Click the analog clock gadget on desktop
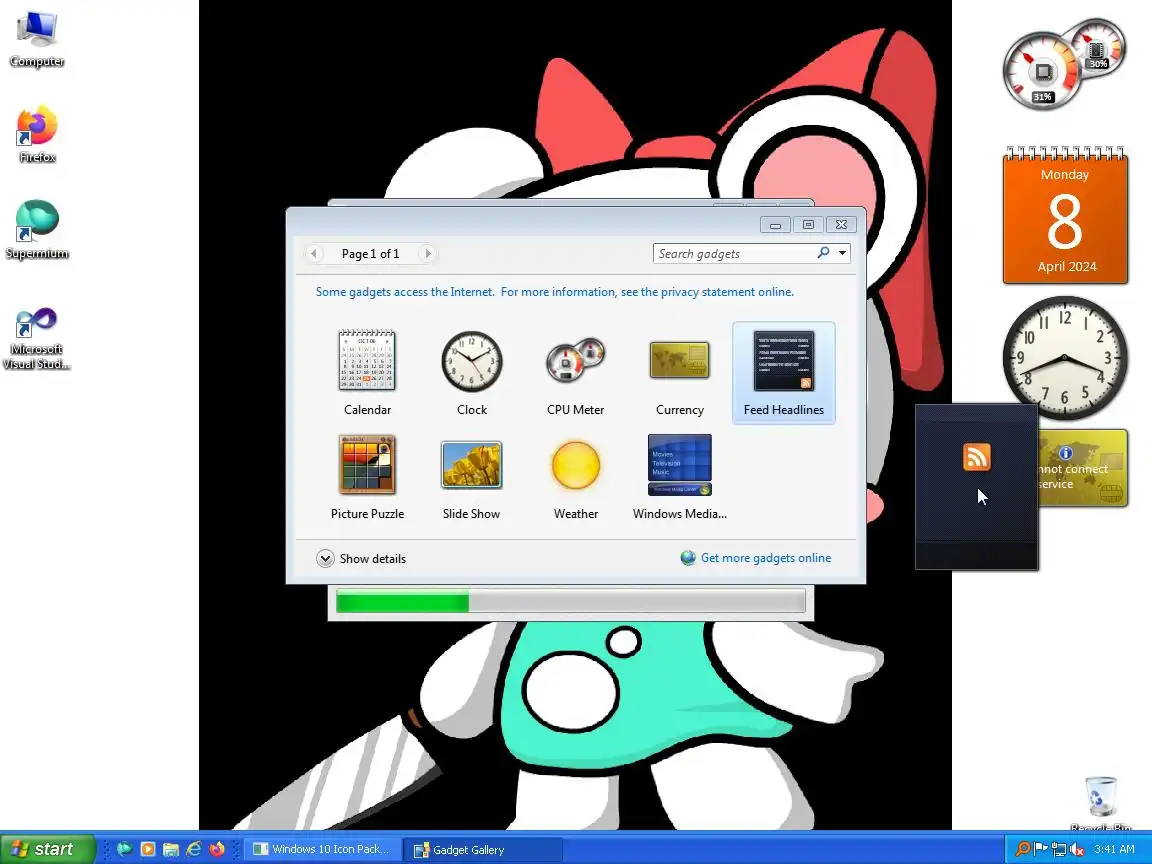 point(1065,358)
